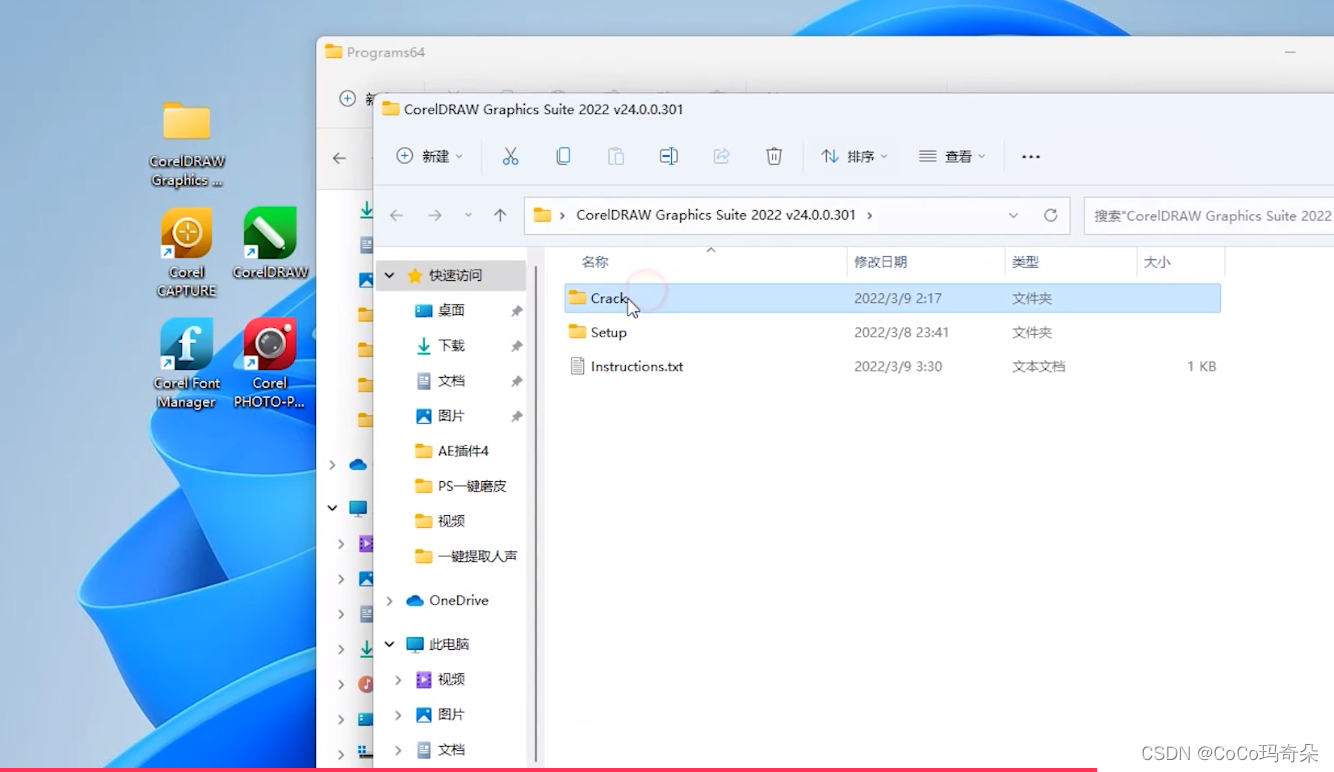Select 桌面 in quick access
Image resolution: width=1334 pixels, height=772 pixels.
pos(451,311)
